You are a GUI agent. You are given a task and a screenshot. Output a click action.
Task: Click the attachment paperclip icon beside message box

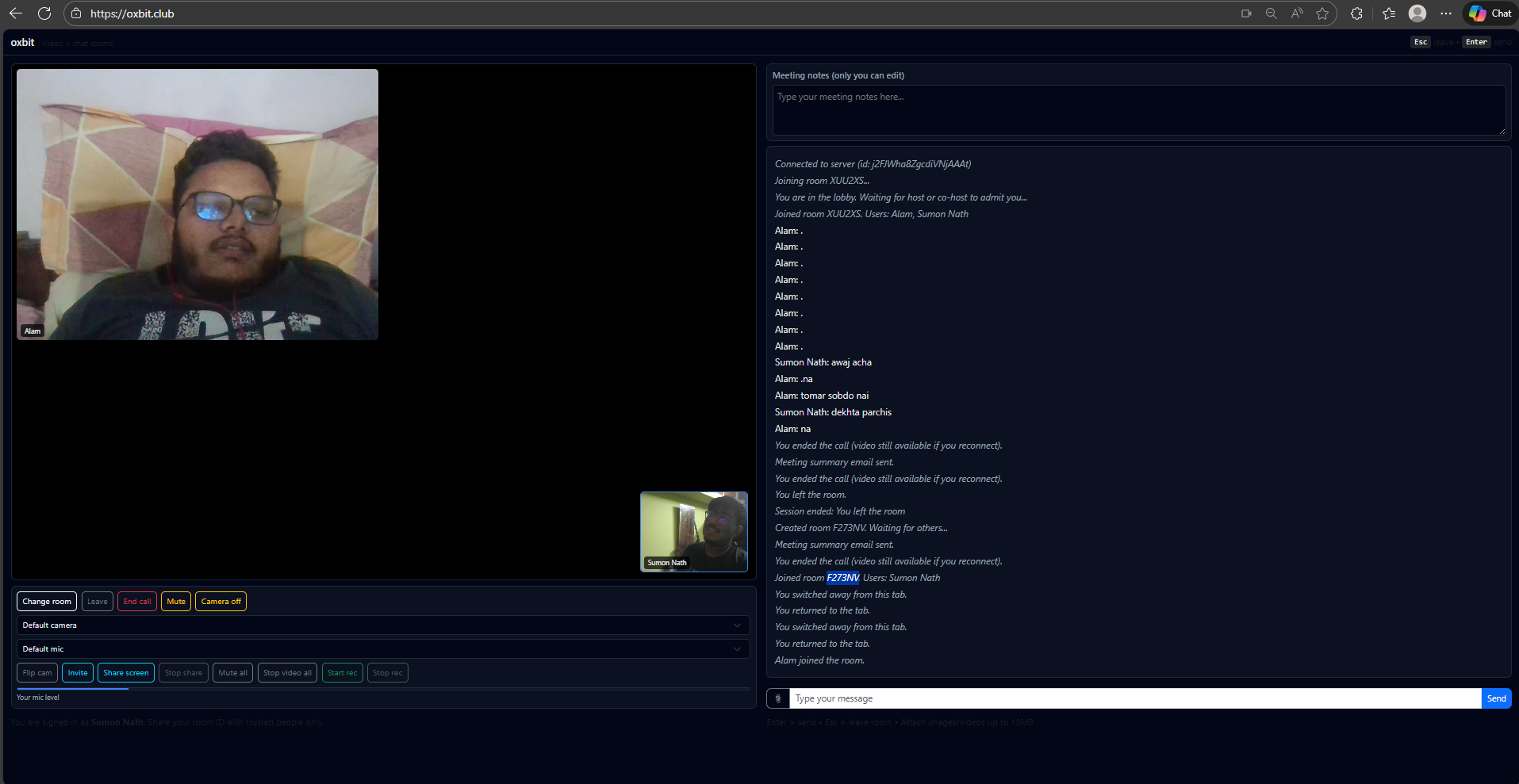(x=778, y=698)
